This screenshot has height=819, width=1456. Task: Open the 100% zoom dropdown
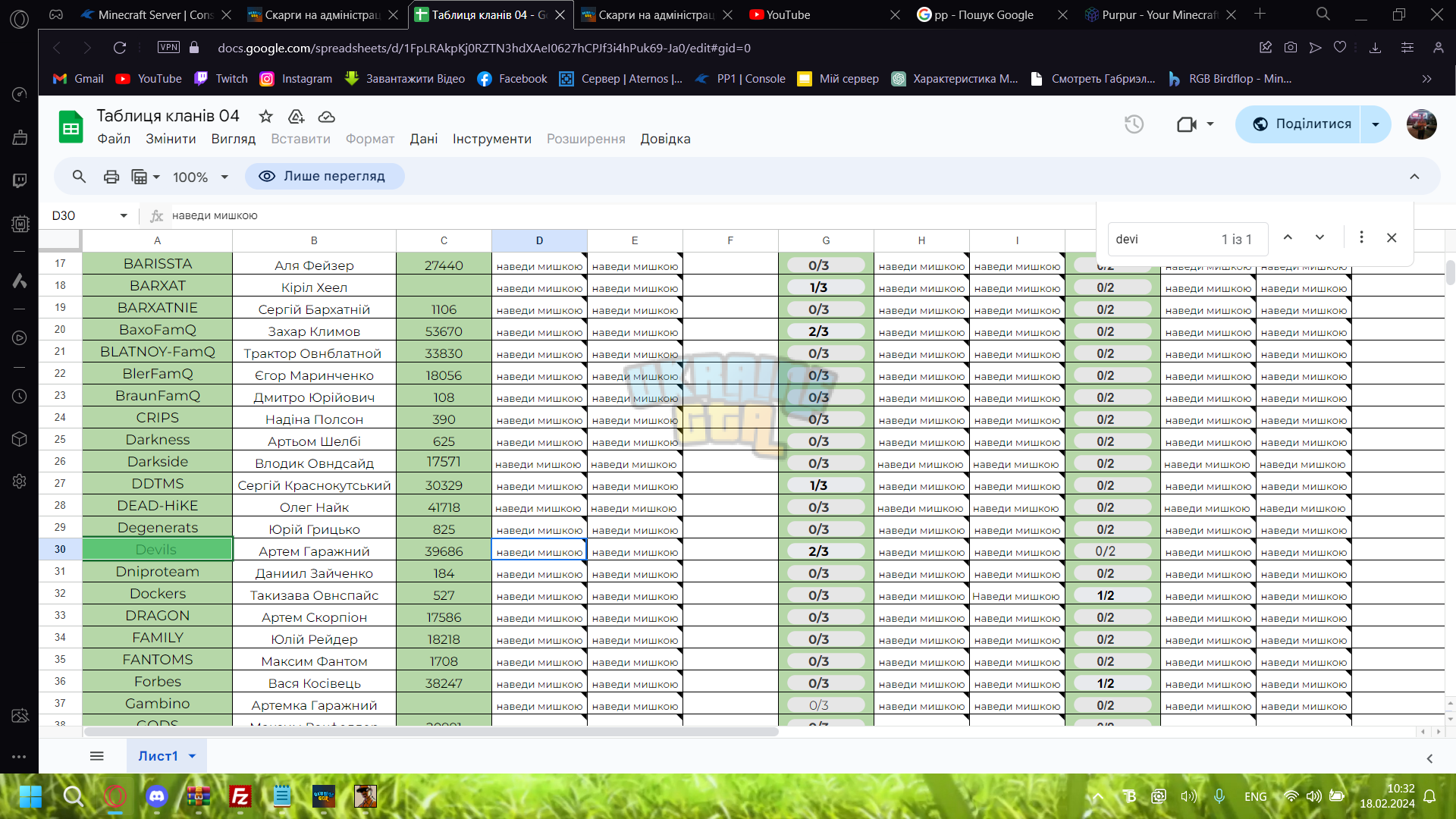coord(200,177)
